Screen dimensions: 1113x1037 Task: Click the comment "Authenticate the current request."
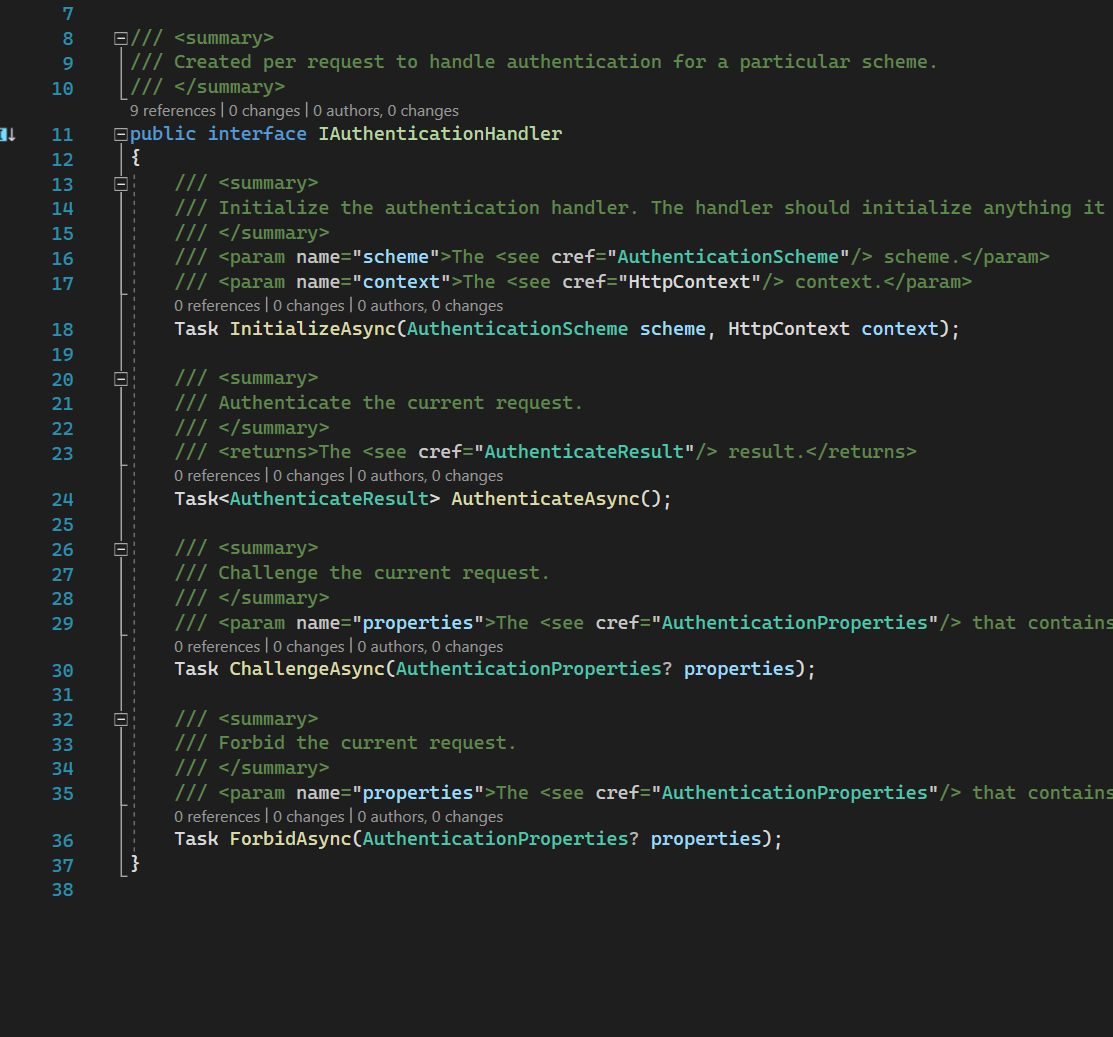click(x=400, y=403)
